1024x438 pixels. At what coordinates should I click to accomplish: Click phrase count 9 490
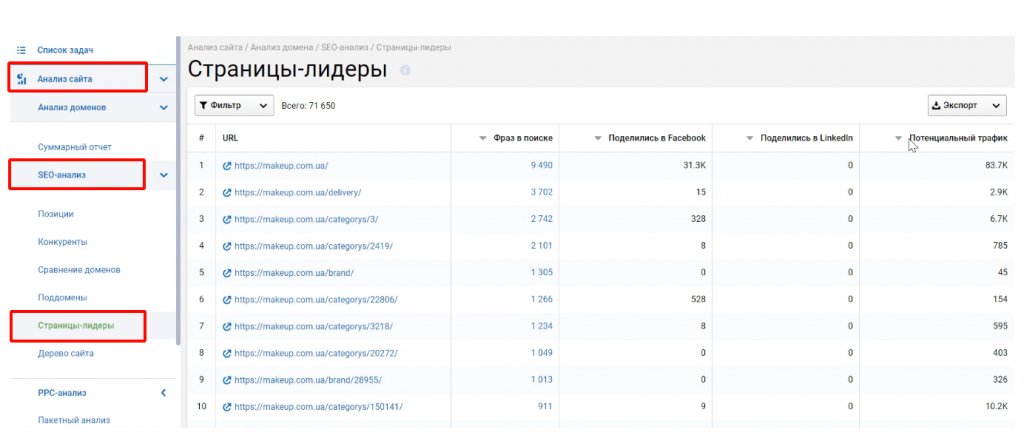[541, 166]
